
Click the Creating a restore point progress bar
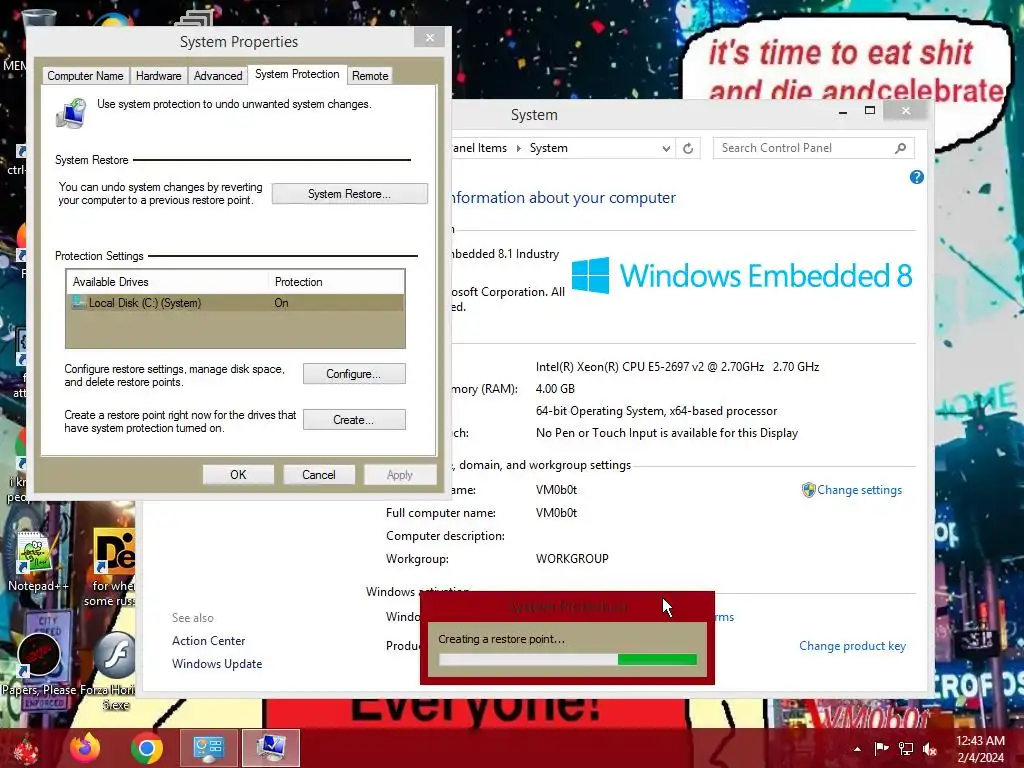[568, 660]
